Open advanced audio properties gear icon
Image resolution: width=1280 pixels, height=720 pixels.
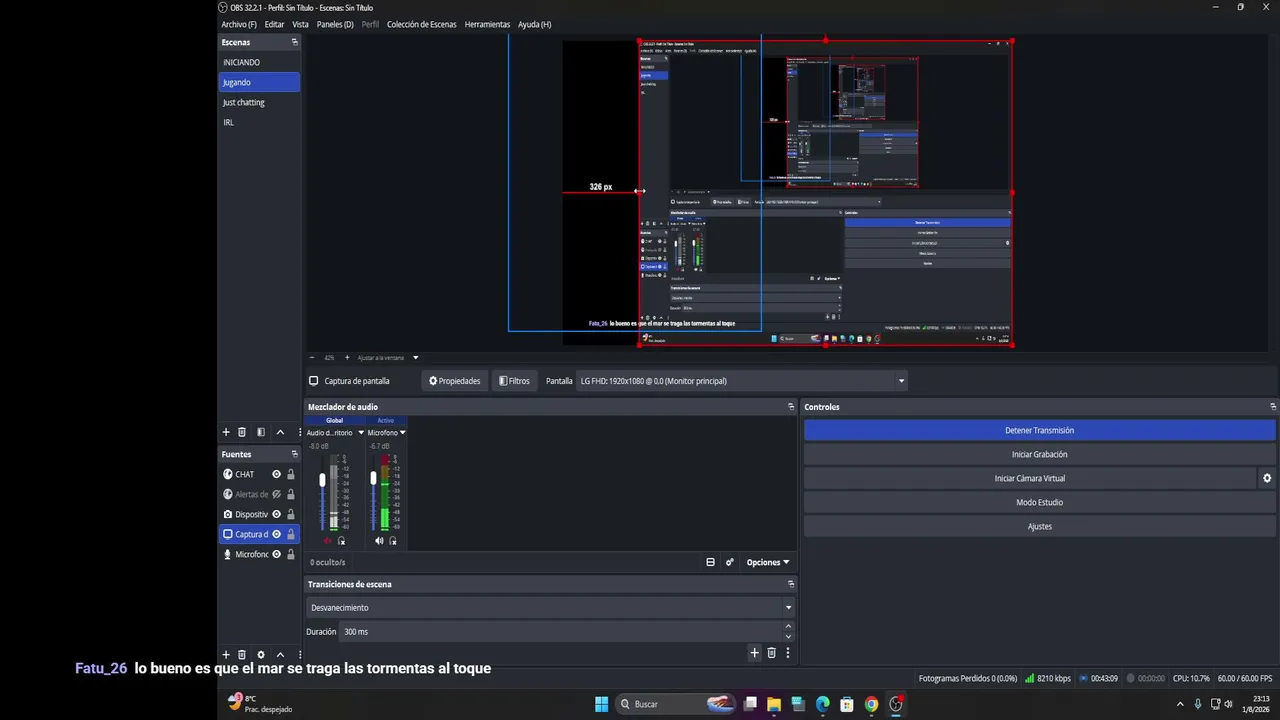(730, 562)
